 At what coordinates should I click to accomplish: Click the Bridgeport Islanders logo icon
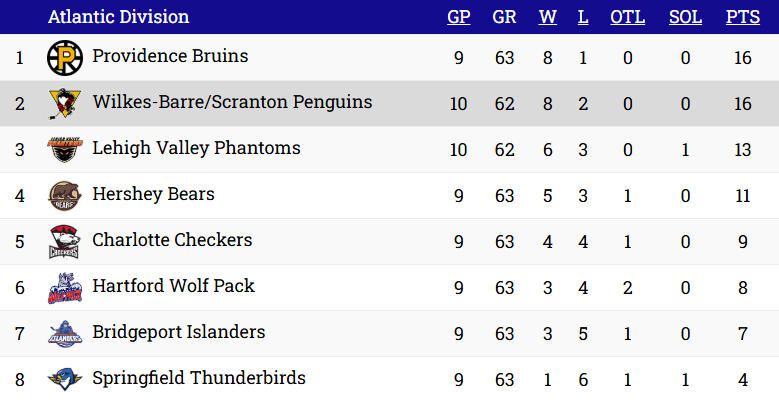64,334
